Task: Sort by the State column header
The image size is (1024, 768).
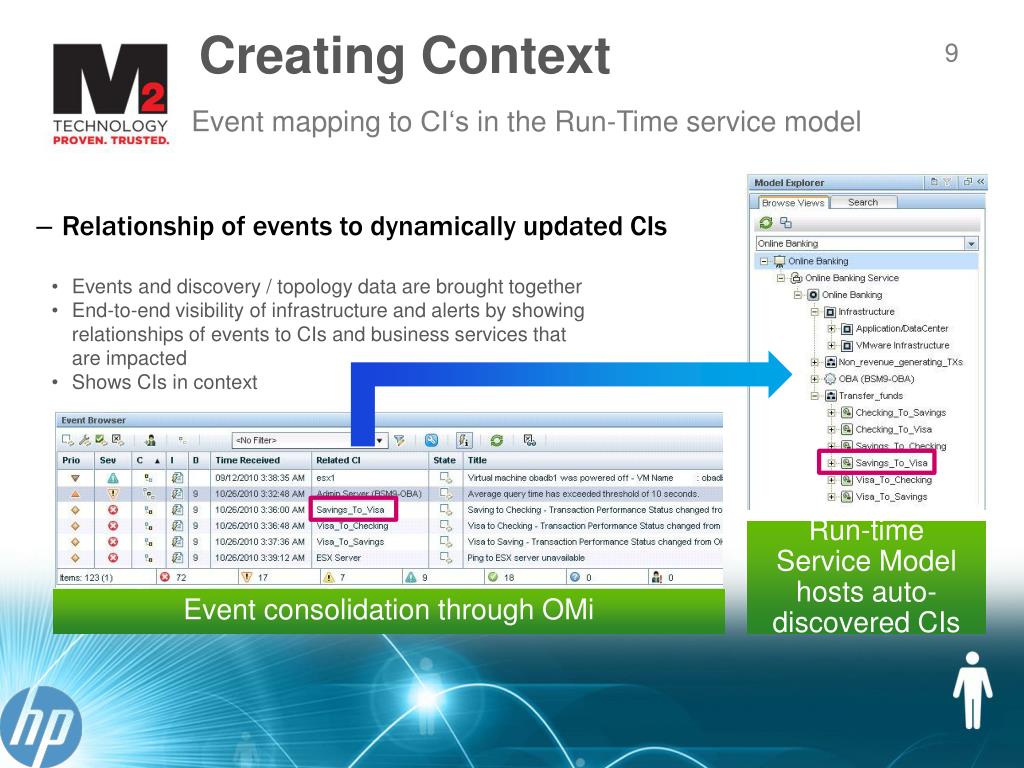Action: [445, 460]
